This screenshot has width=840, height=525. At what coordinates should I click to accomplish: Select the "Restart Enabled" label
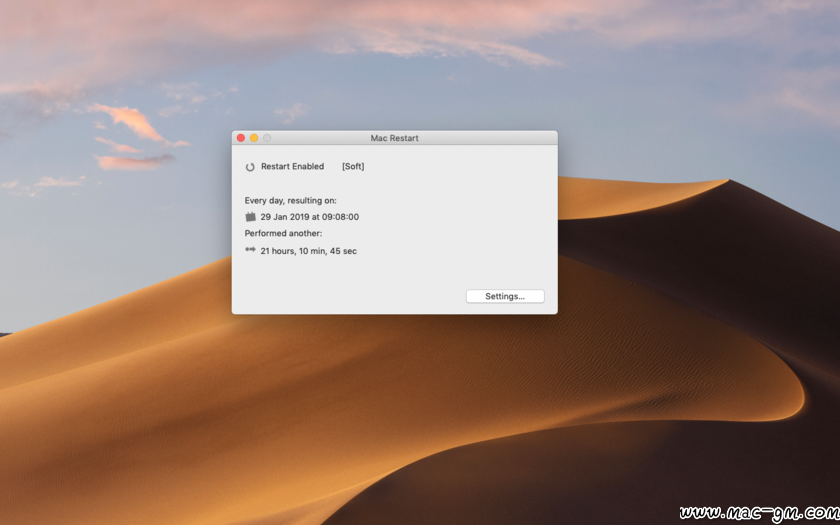(292, 167)
